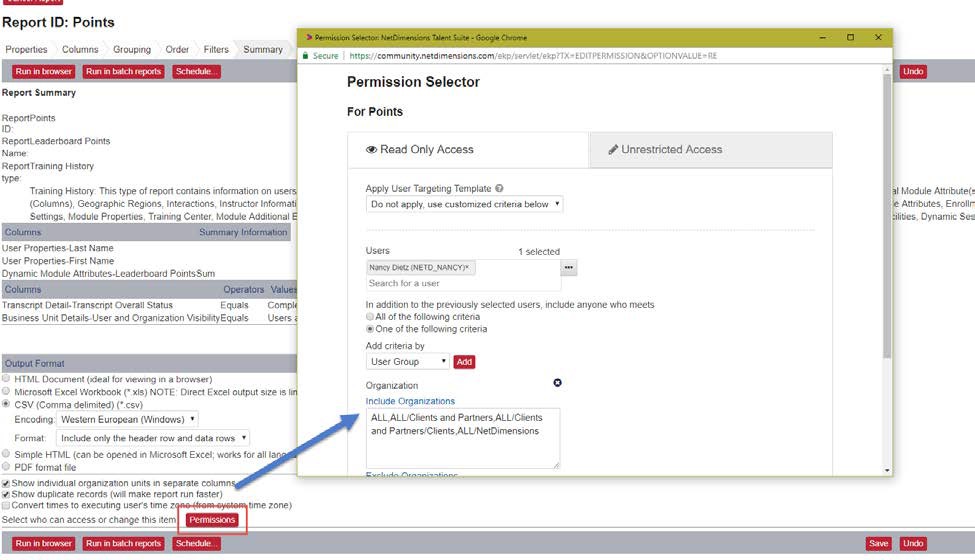Click 'Dynamic Module Attributes-Leaderboard Points' row
The height and width of the screenshot is (560, 975).
click(108, 273)
